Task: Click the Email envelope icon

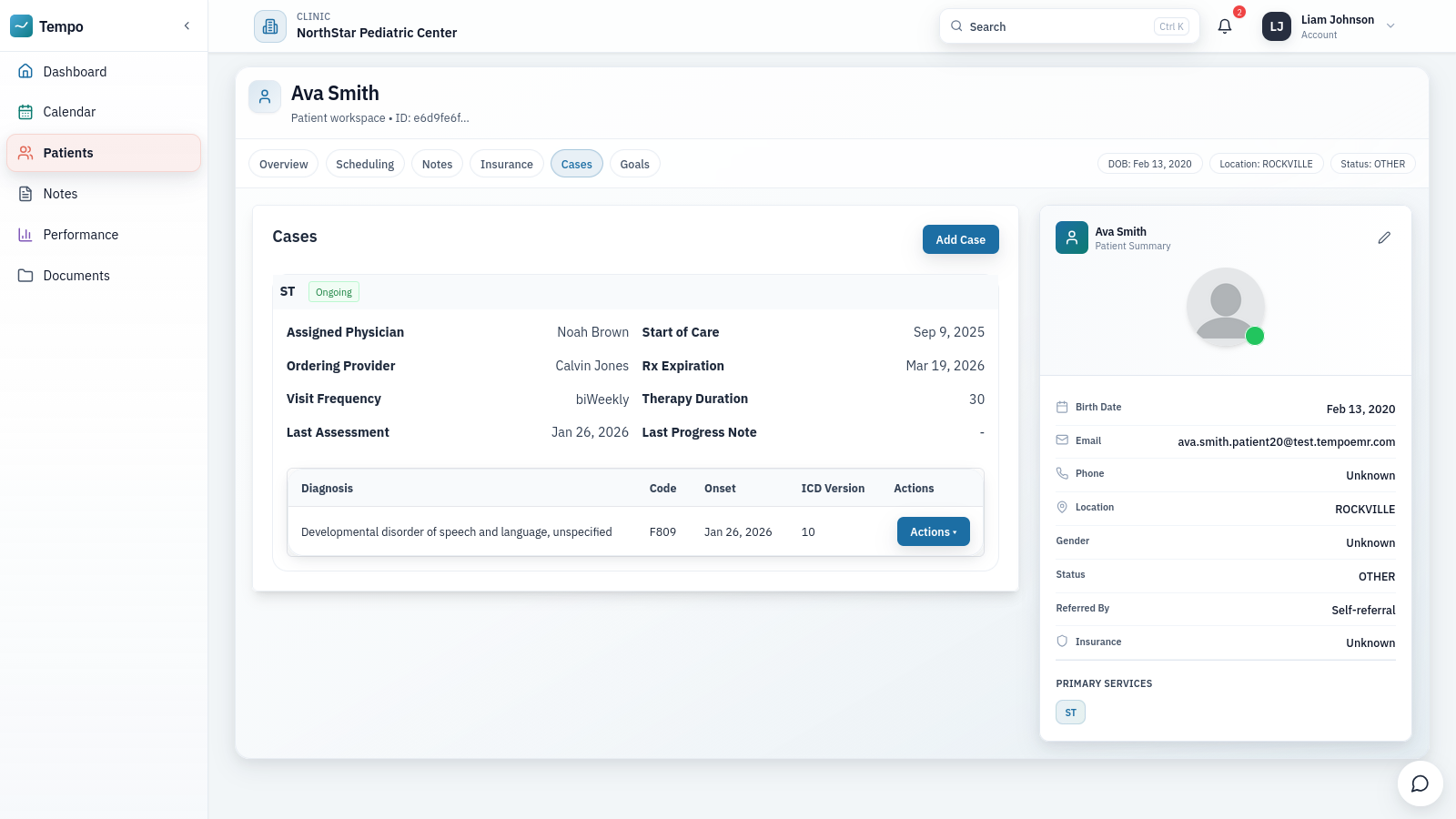Action: (x=1062, y=440)
